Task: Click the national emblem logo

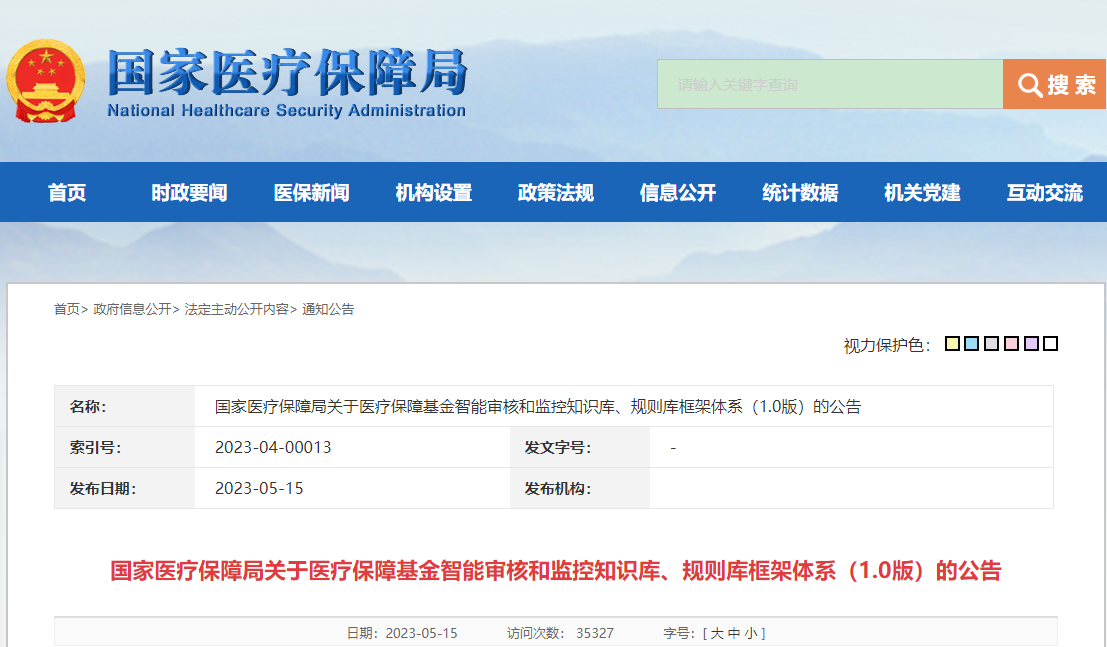Action: click(46, 81)
